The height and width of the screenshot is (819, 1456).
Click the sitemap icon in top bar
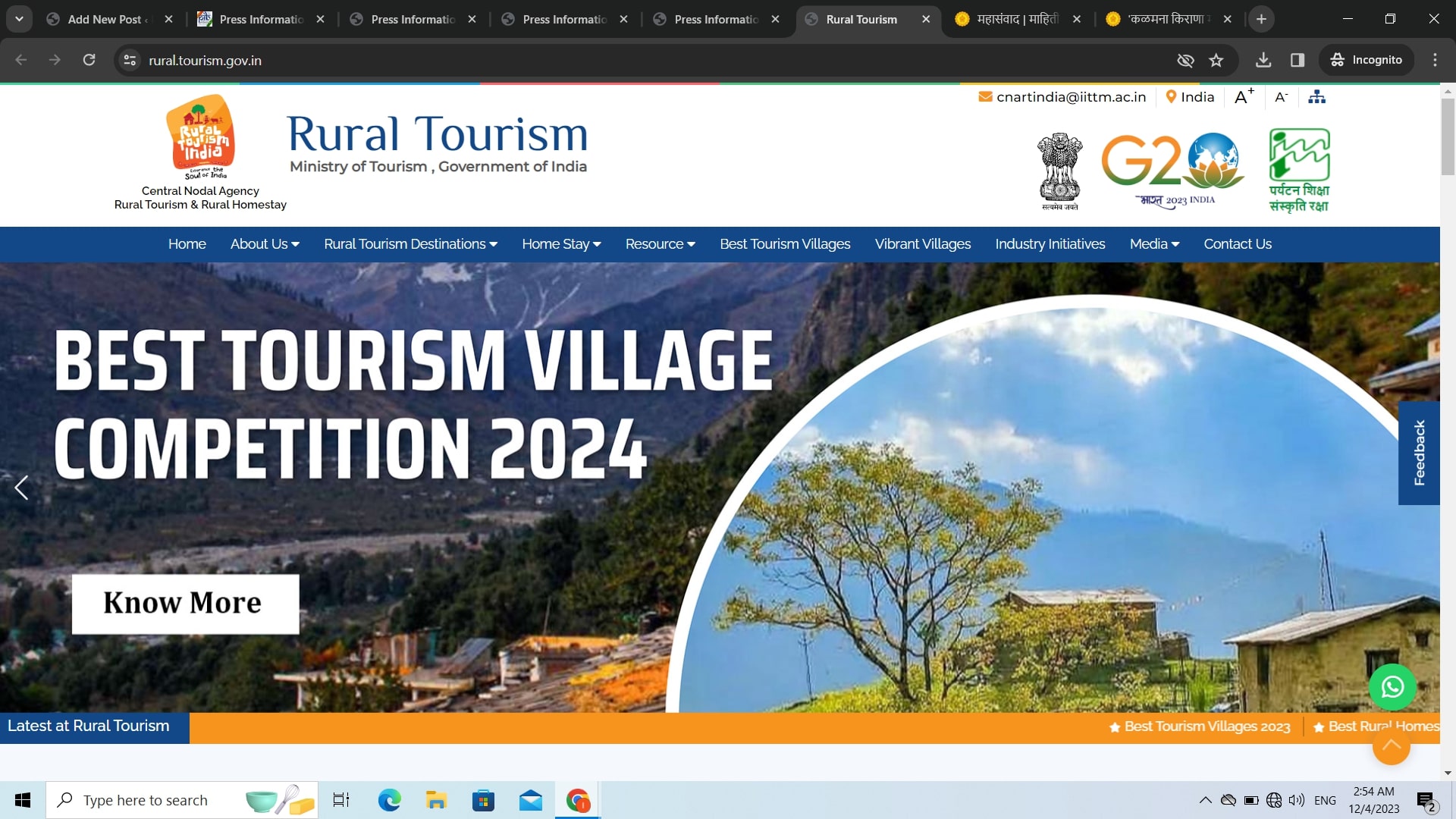point(1317,97)
